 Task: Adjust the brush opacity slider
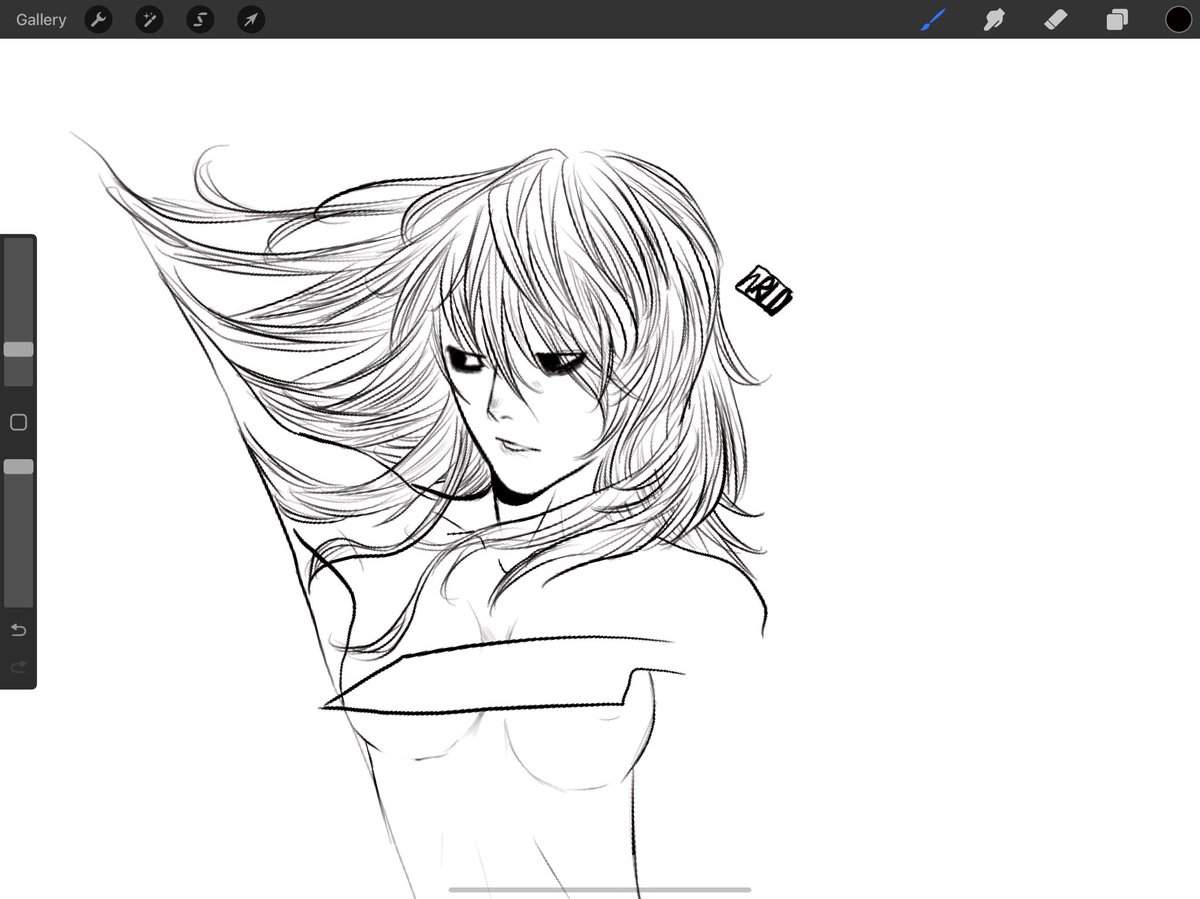pyautogui.click(x=18, y=465)
